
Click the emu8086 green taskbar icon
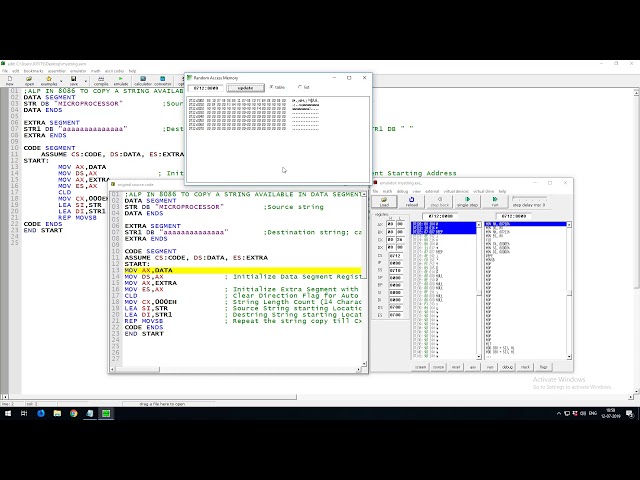tap(106, 413)
